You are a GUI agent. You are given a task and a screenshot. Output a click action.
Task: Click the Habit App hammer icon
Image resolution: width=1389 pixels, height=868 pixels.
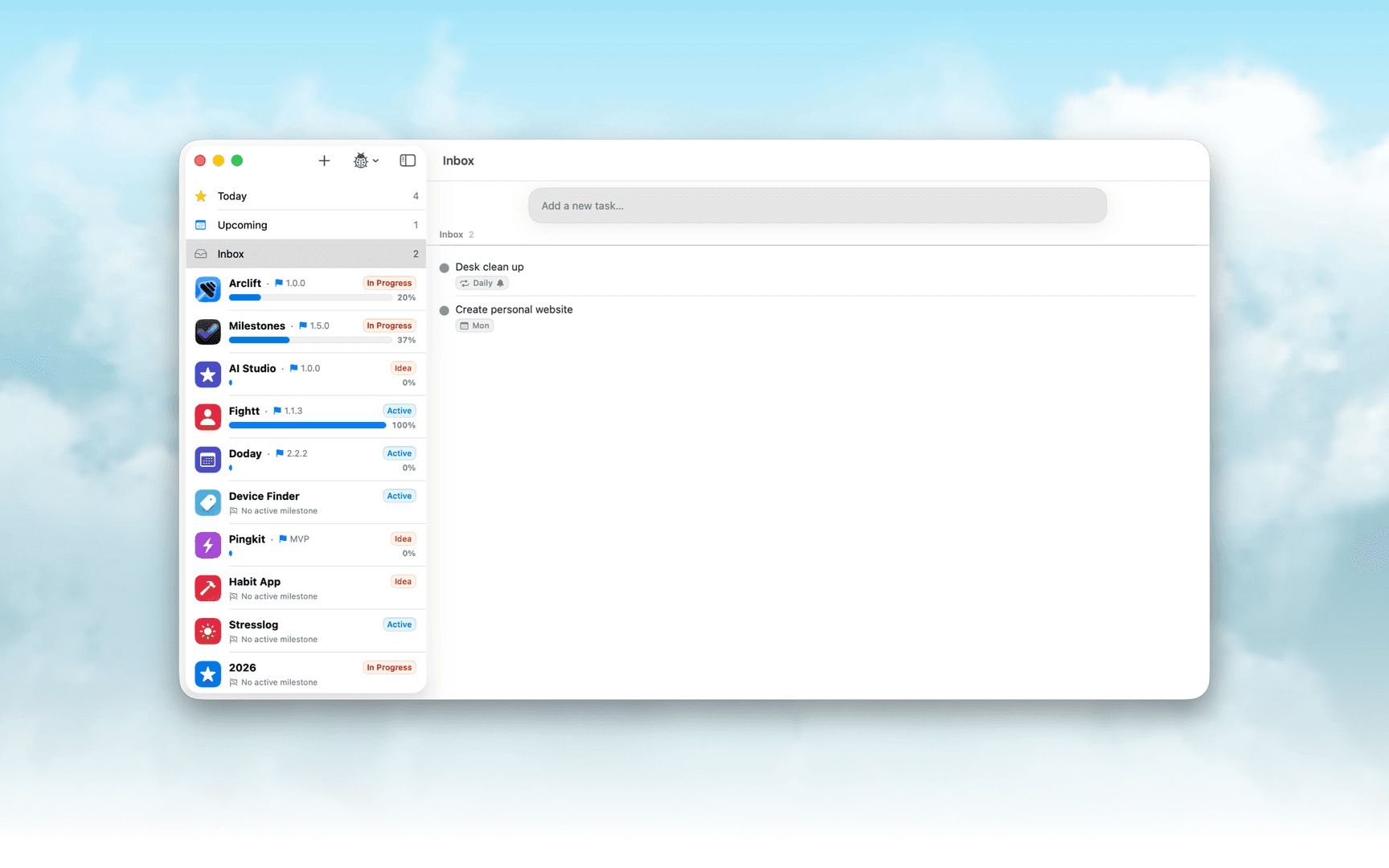208,588
